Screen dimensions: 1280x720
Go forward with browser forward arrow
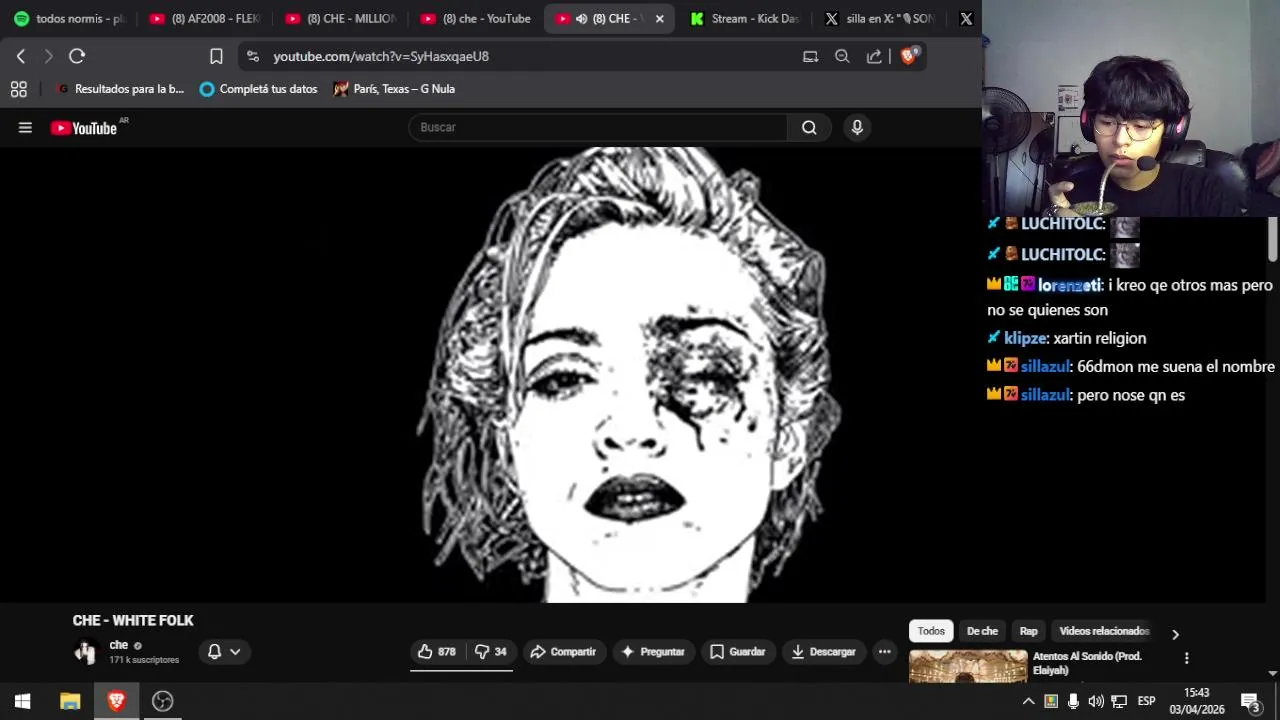tap(48, 56)
